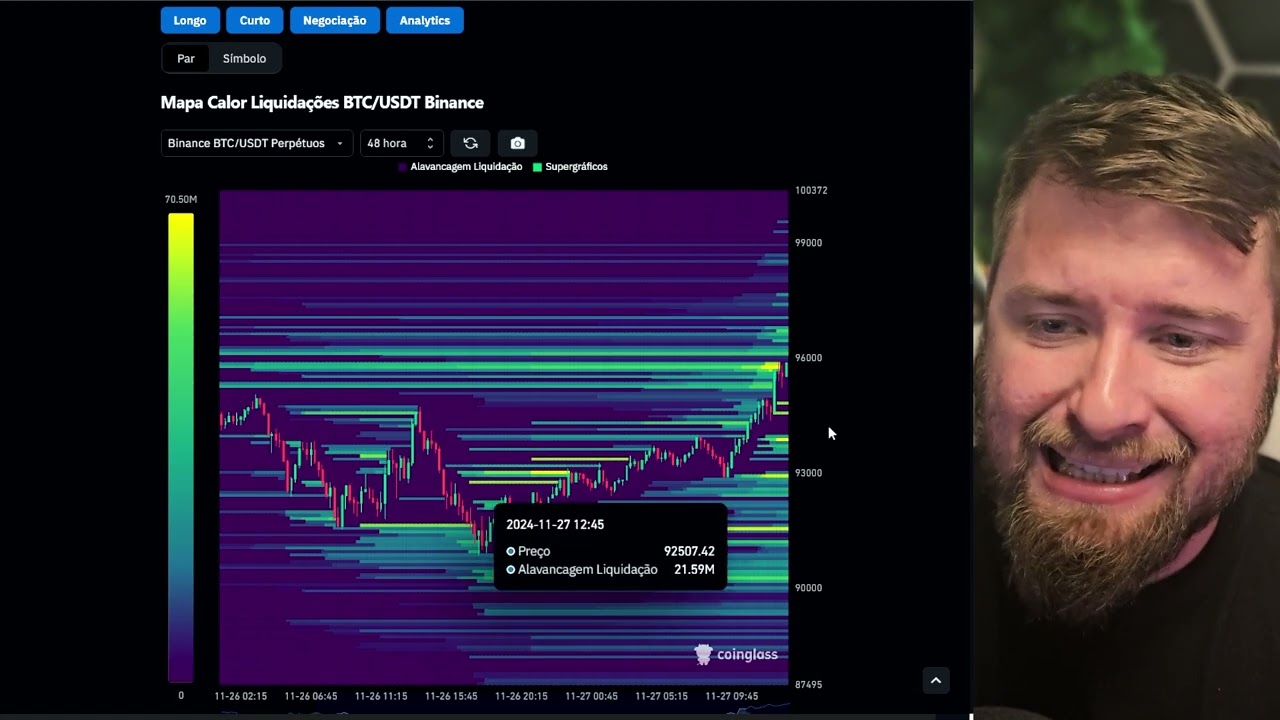Click the 11-26 06:45 time axis label
The height and width of the screenshot is (720, 1280).
[x=311, y=696]
